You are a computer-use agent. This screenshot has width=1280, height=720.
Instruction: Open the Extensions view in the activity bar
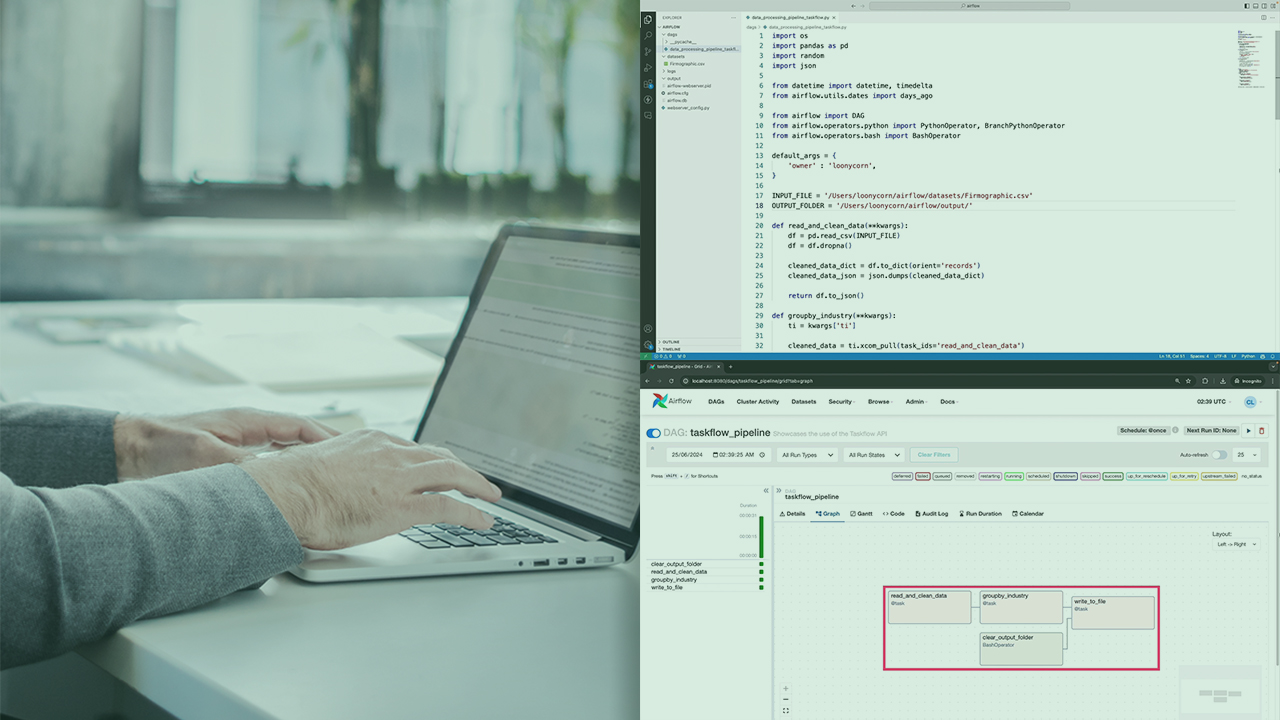tap(648, 84)
